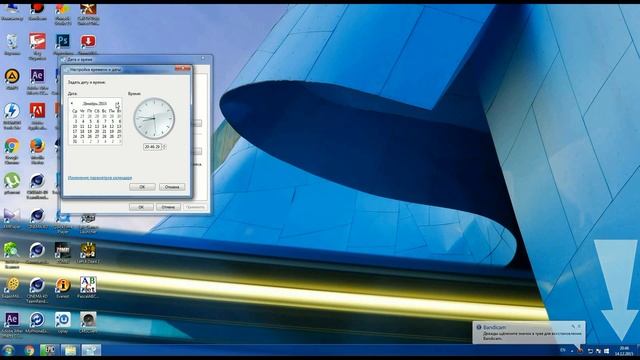Launch Mozilla Firefox from the desktop
The width and height of the screenshot is (640, 360).
tap(37, 146)
